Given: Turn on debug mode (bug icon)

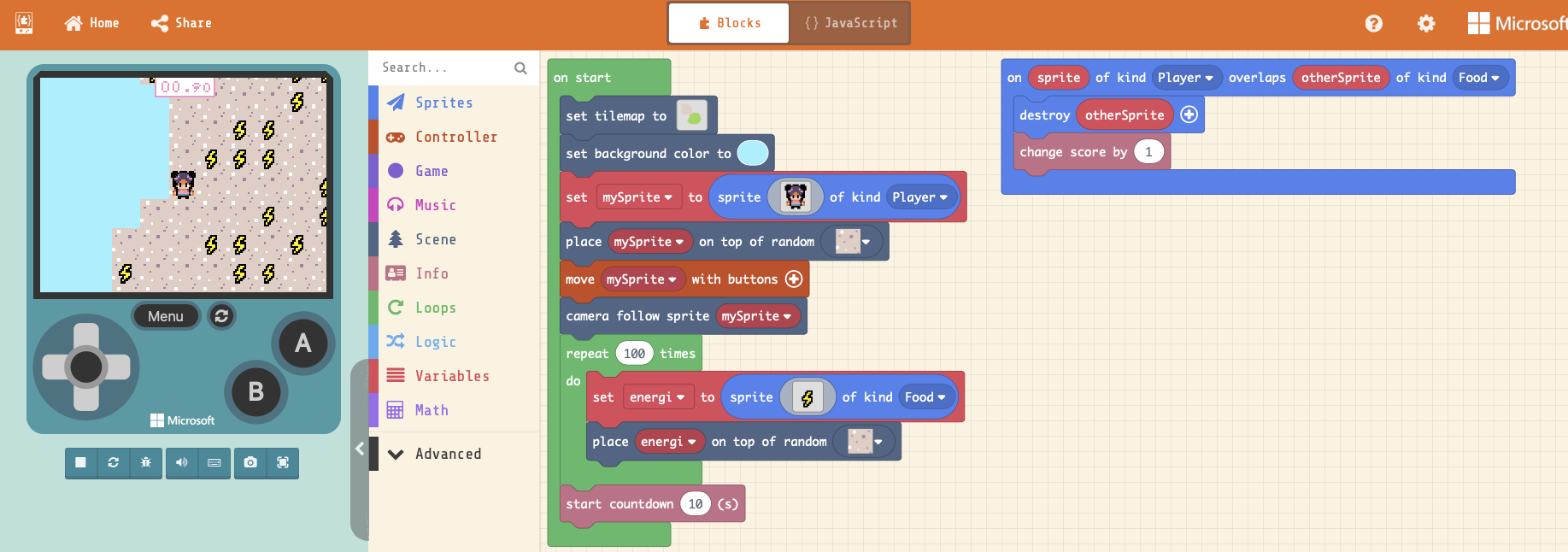Looking at the screenshot, I should point(146,462).
